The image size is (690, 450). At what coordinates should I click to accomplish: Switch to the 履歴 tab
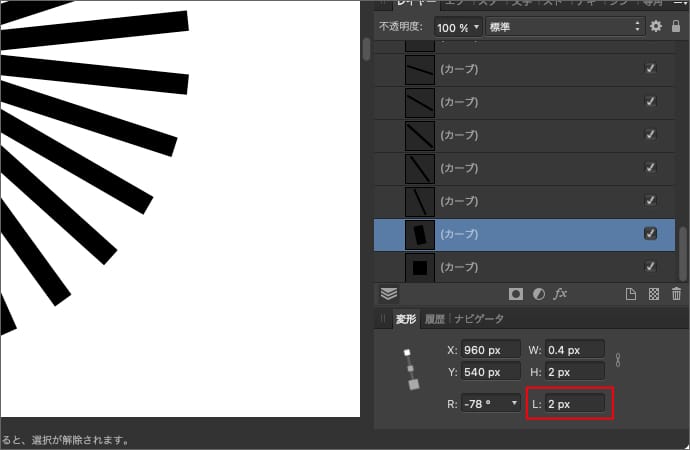(434, 319)
